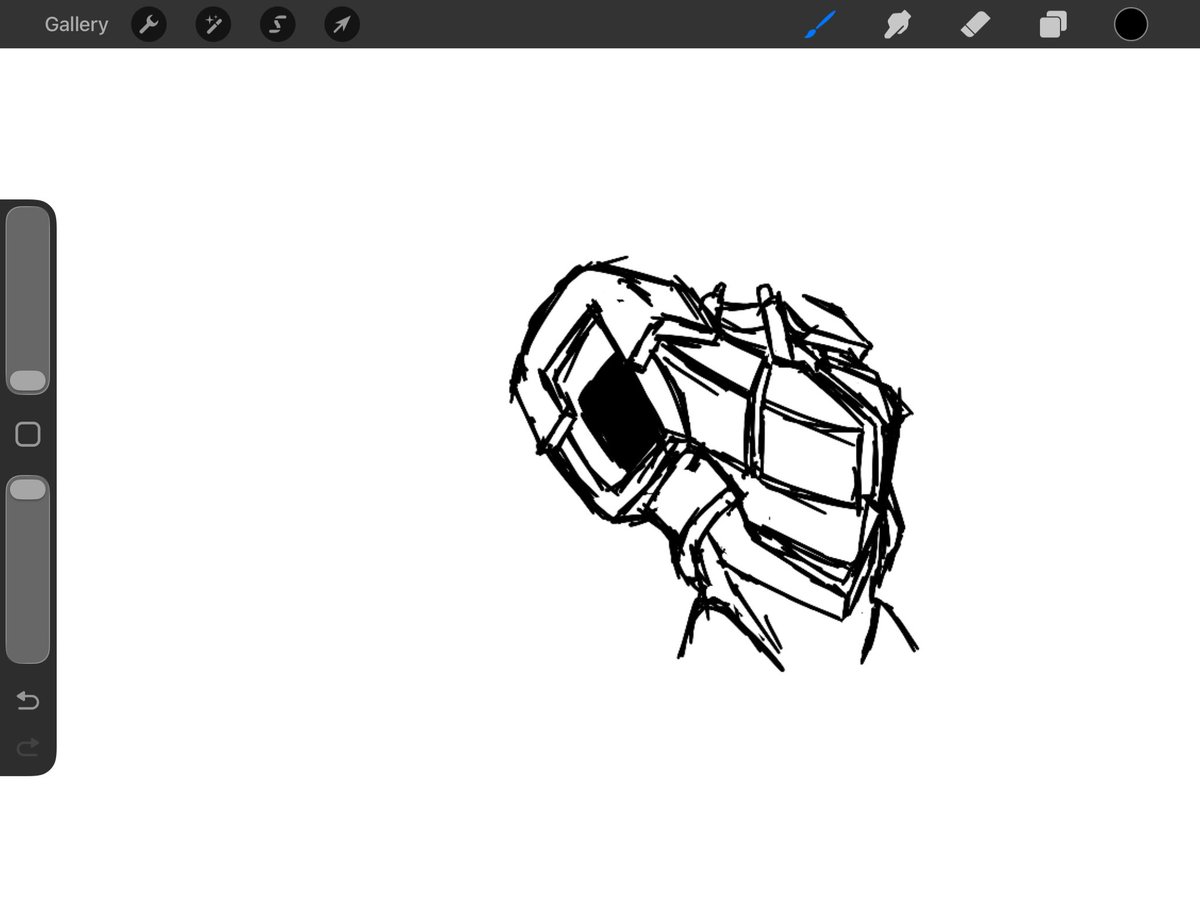The height and width of the screenshot is (900, 1200).
Task: Undo the last stroke
Action: click(x=28, y=701)
